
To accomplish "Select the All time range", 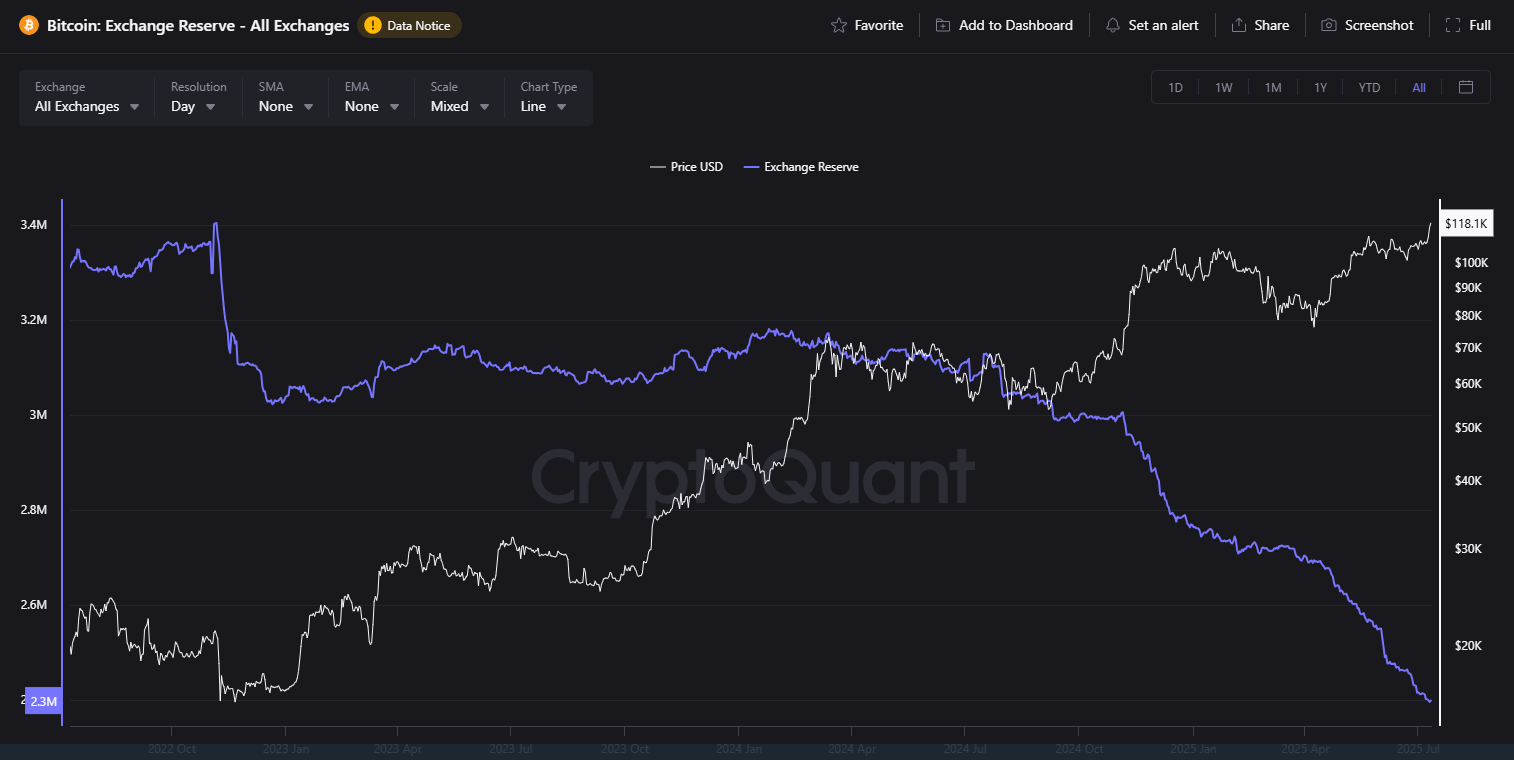I will 1419,87.
